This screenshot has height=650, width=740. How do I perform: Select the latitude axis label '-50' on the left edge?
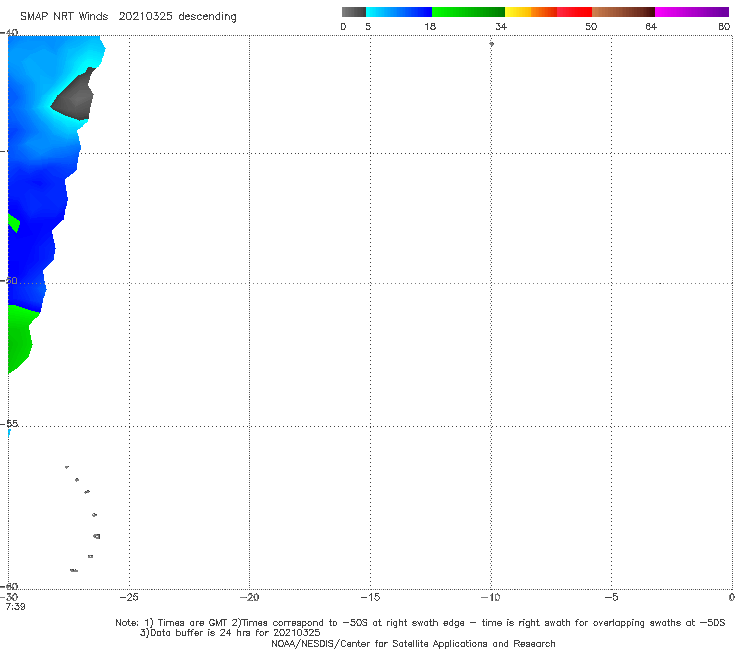(x=9, y=280)
